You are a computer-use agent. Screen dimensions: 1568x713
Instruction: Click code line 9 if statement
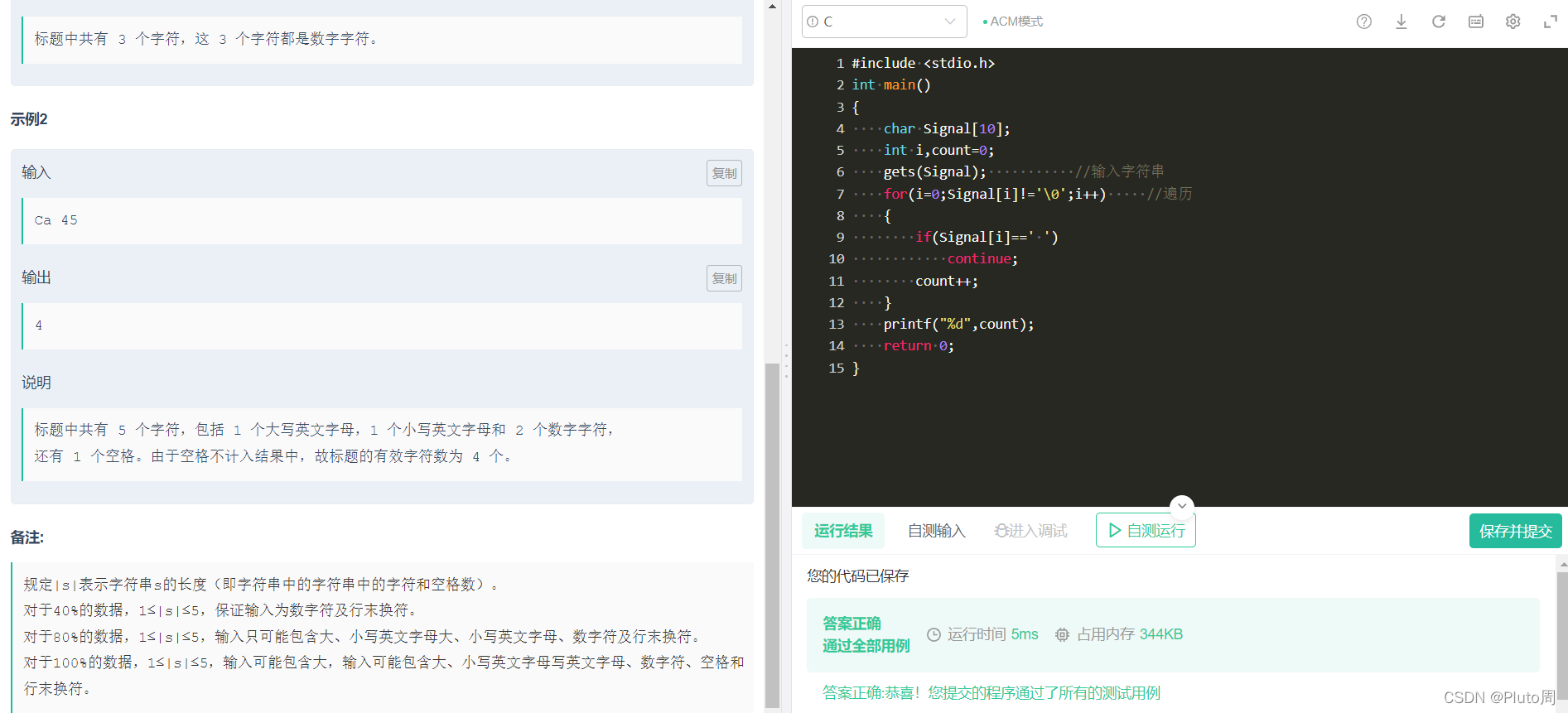click(987, 237)
